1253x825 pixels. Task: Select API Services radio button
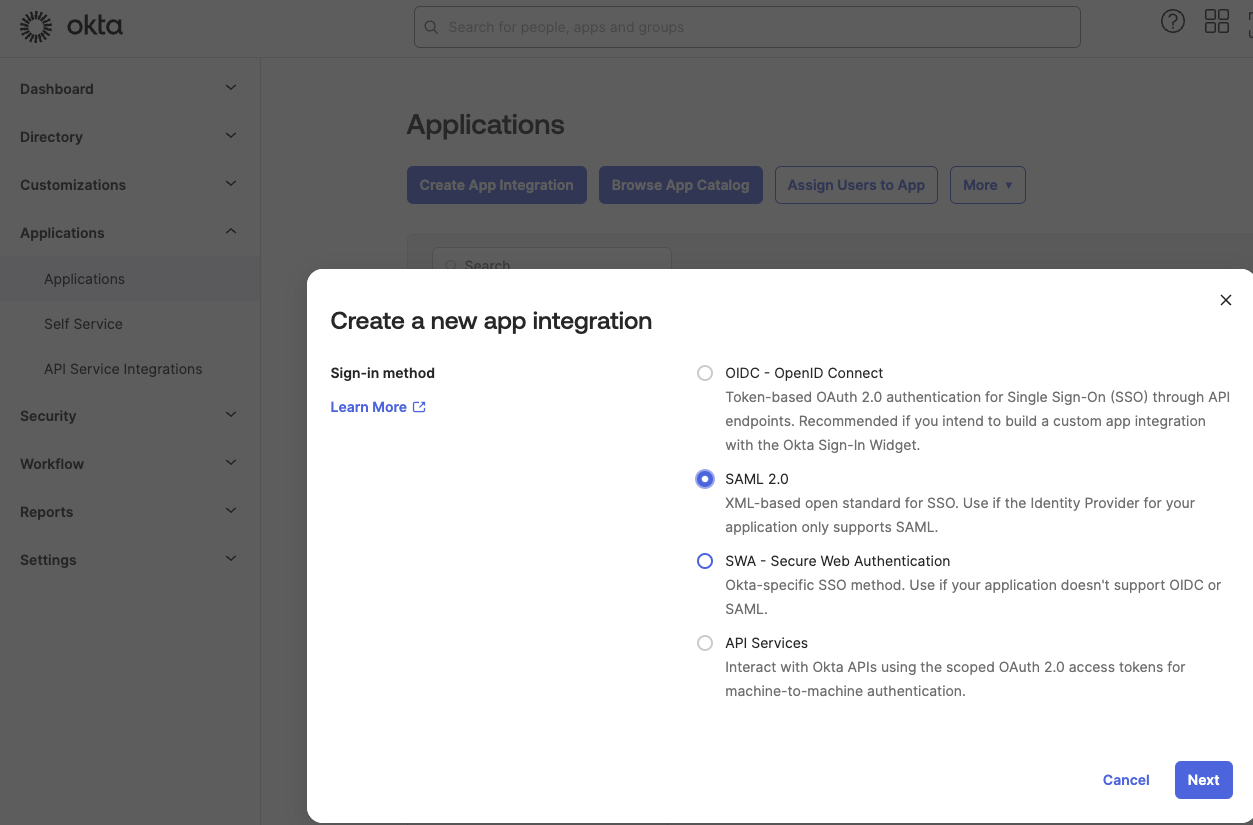pyautogui.click(x=705, y=643)
